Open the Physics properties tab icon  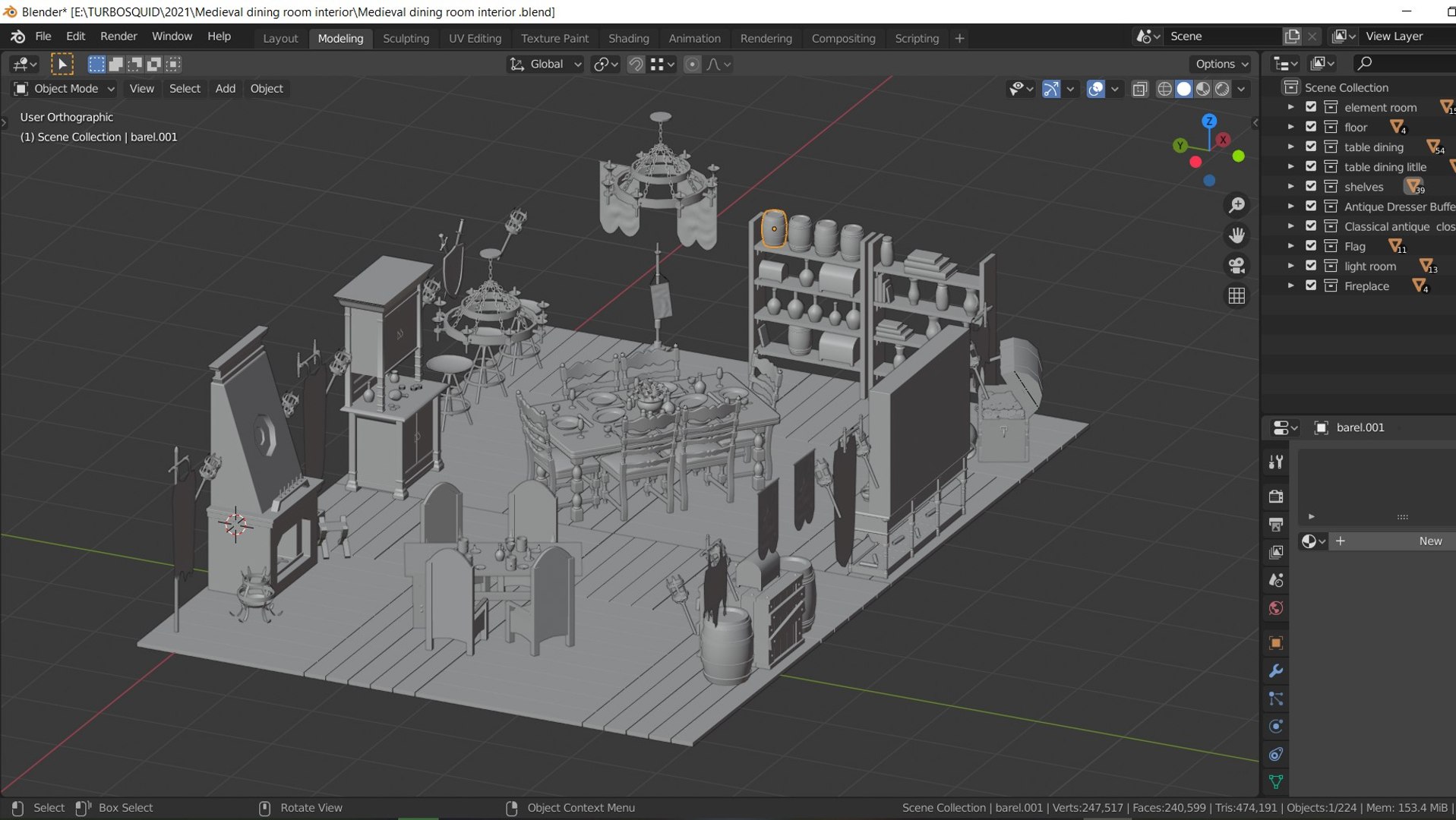click(1276, 727)
